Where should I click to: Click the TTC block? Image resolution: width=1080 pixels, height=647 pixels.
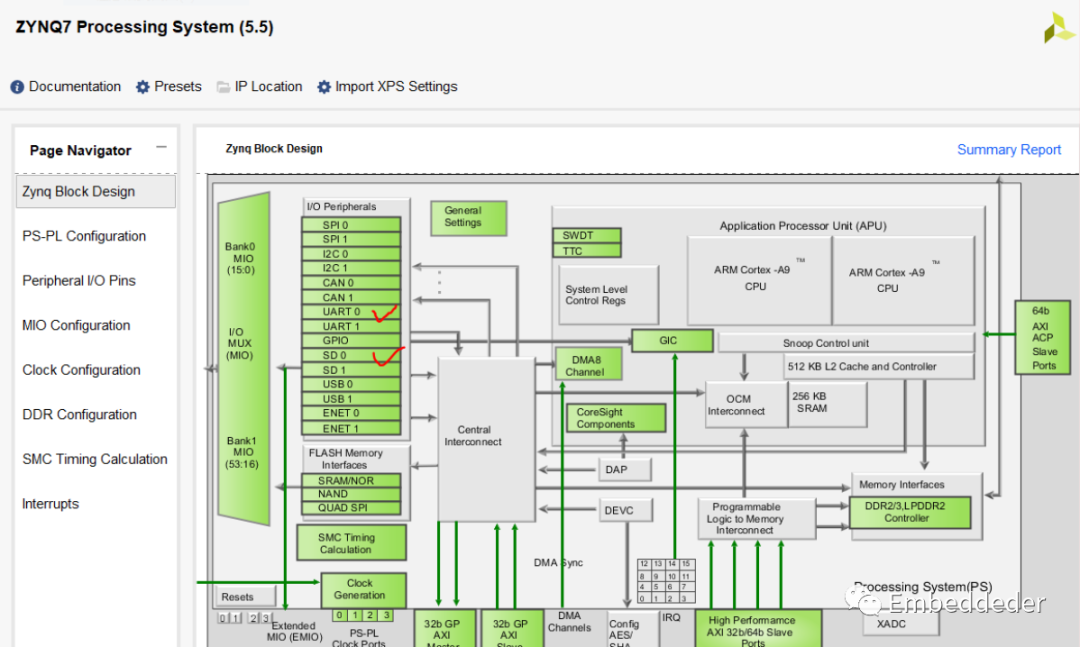[x=587, y=251]
